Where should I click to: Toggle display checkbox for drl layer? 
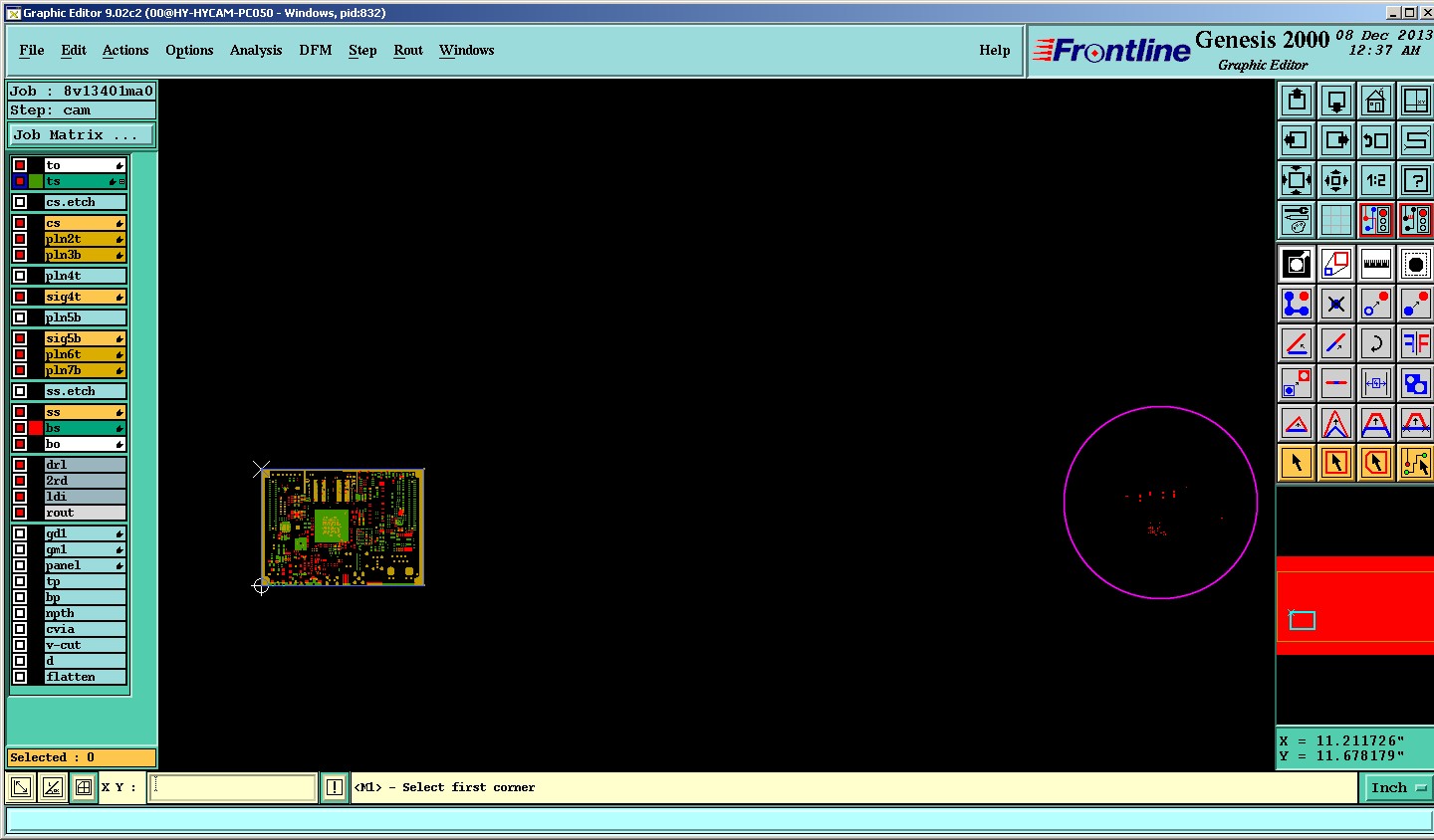click(20, 465)
